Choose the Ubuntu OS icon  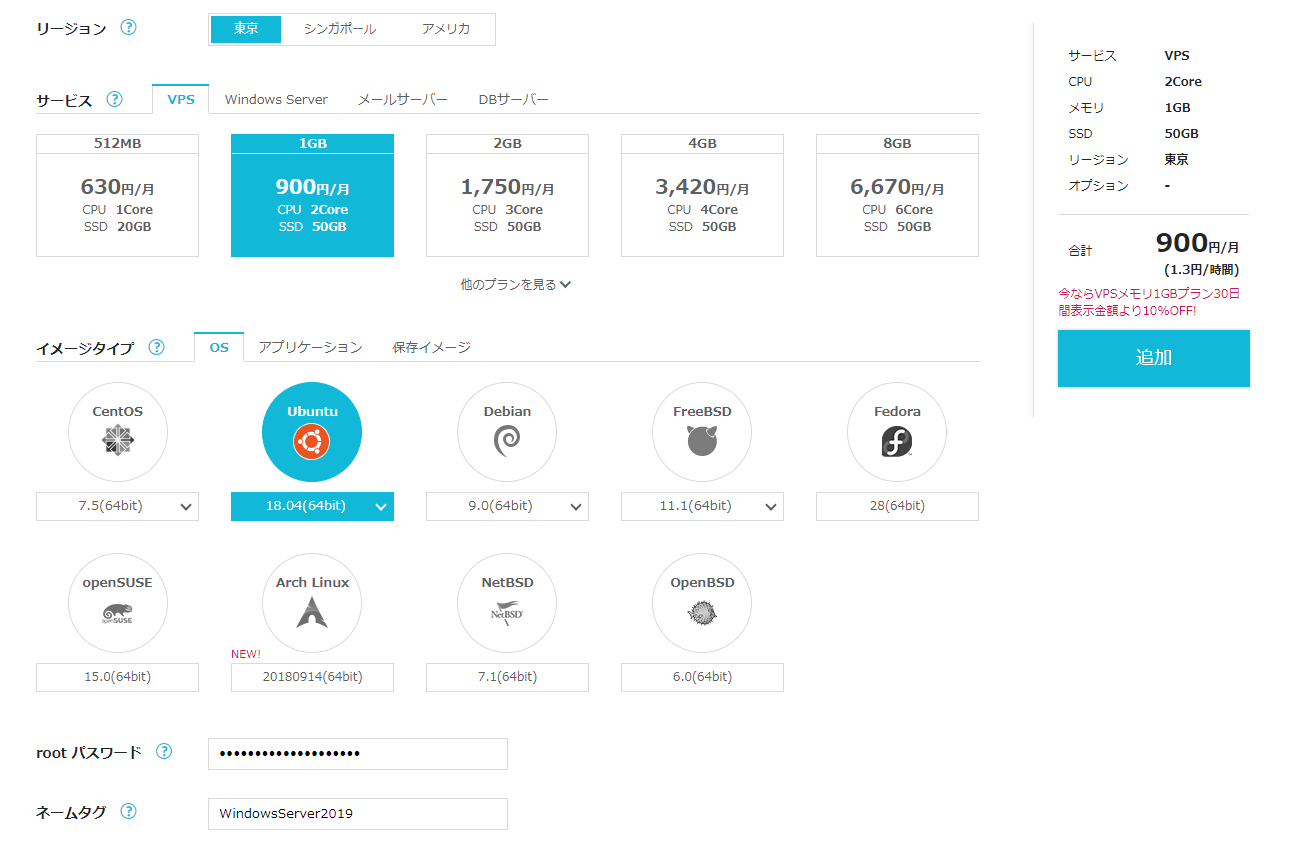click(312, 441)
